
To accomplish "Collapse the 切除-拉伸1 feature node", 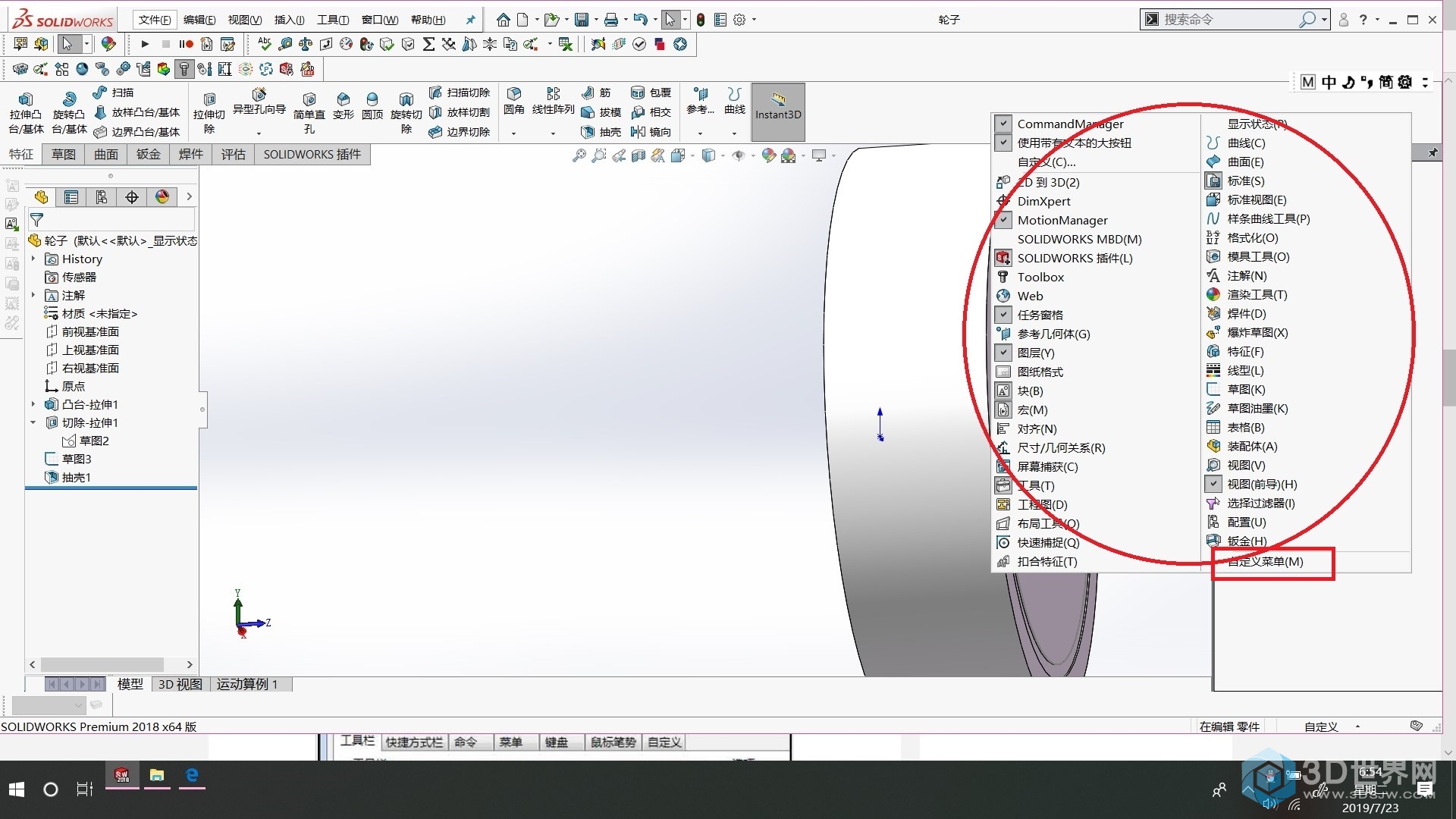I will (x=33, y=422).
